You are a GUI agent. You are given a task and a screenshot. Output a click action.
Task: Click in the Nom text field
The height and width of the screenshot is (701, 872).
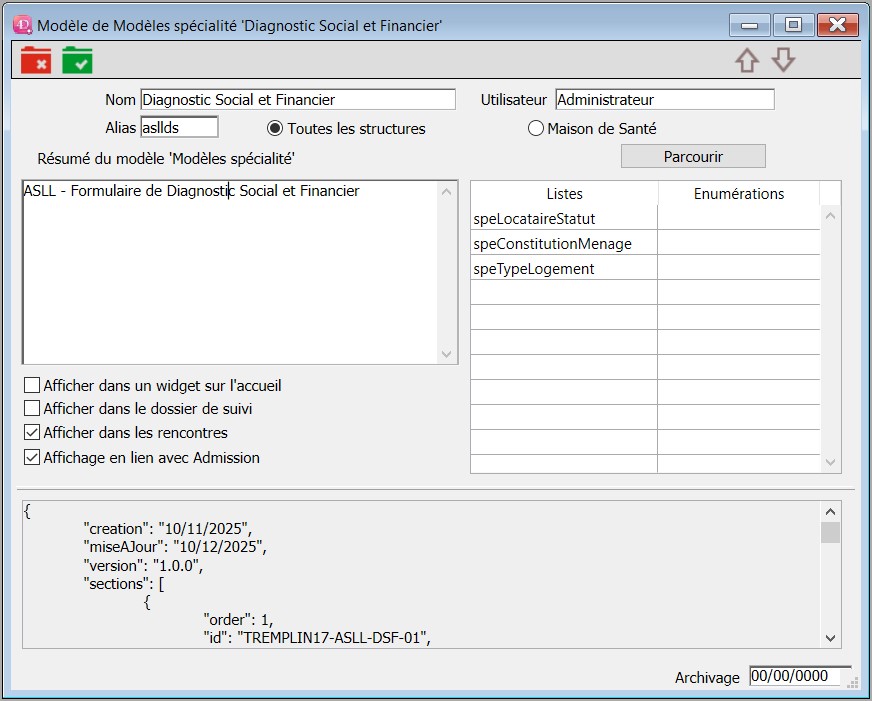tap(297, 100)
